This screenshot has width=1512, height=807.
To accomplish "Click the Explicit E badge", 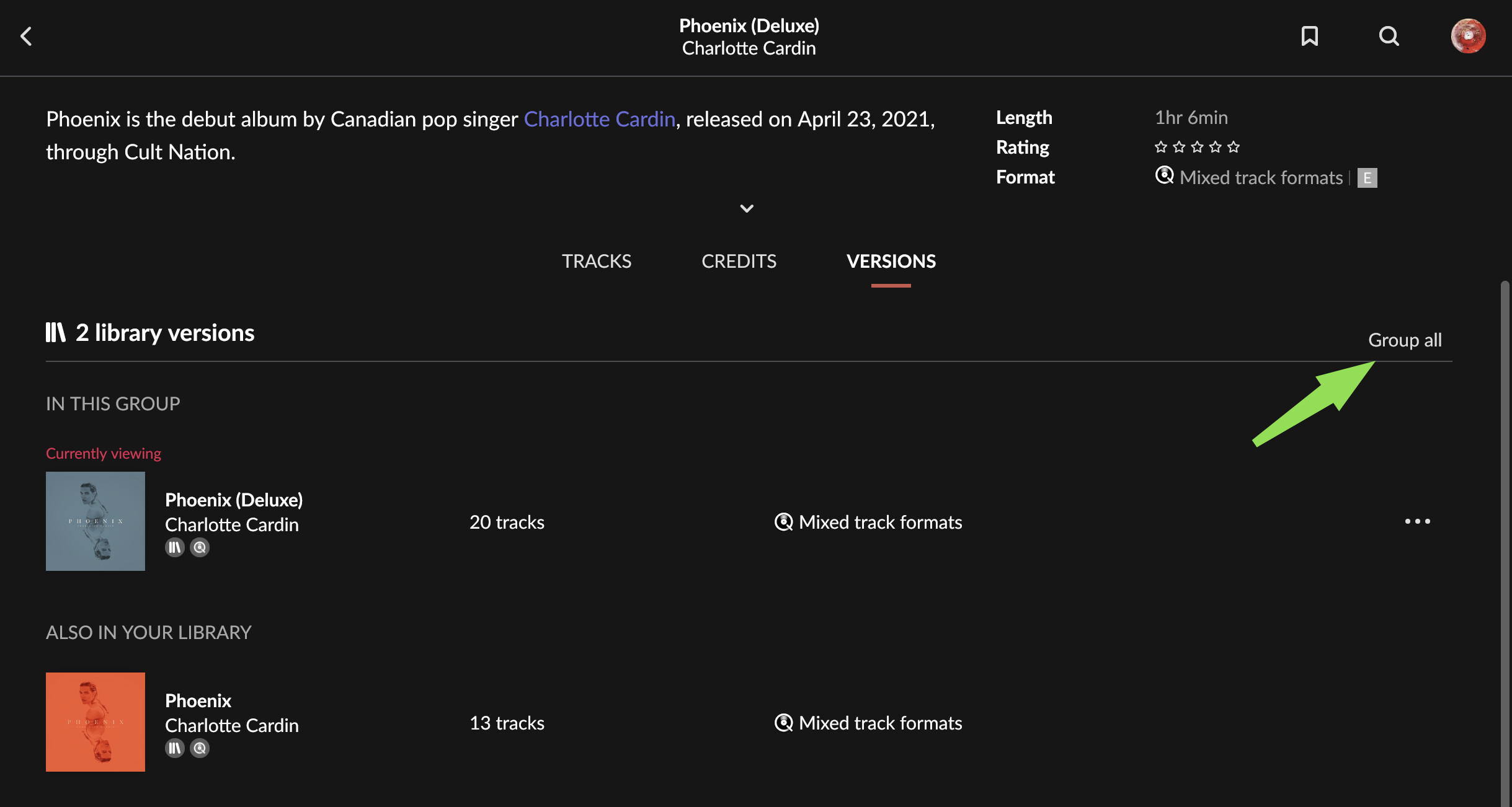I will point(1367,178).
